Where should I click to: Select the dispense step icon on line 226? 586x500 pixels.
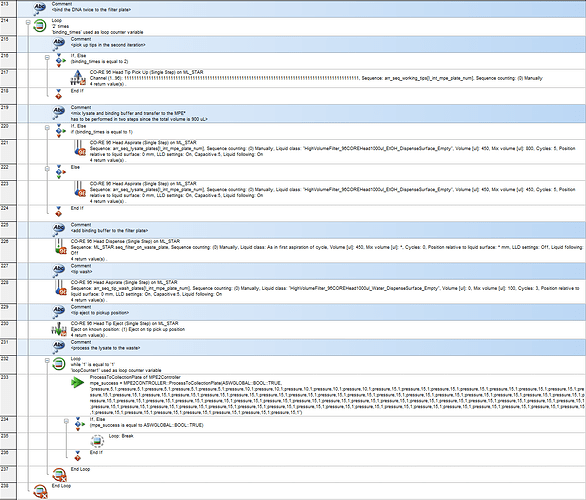(61, 246)
